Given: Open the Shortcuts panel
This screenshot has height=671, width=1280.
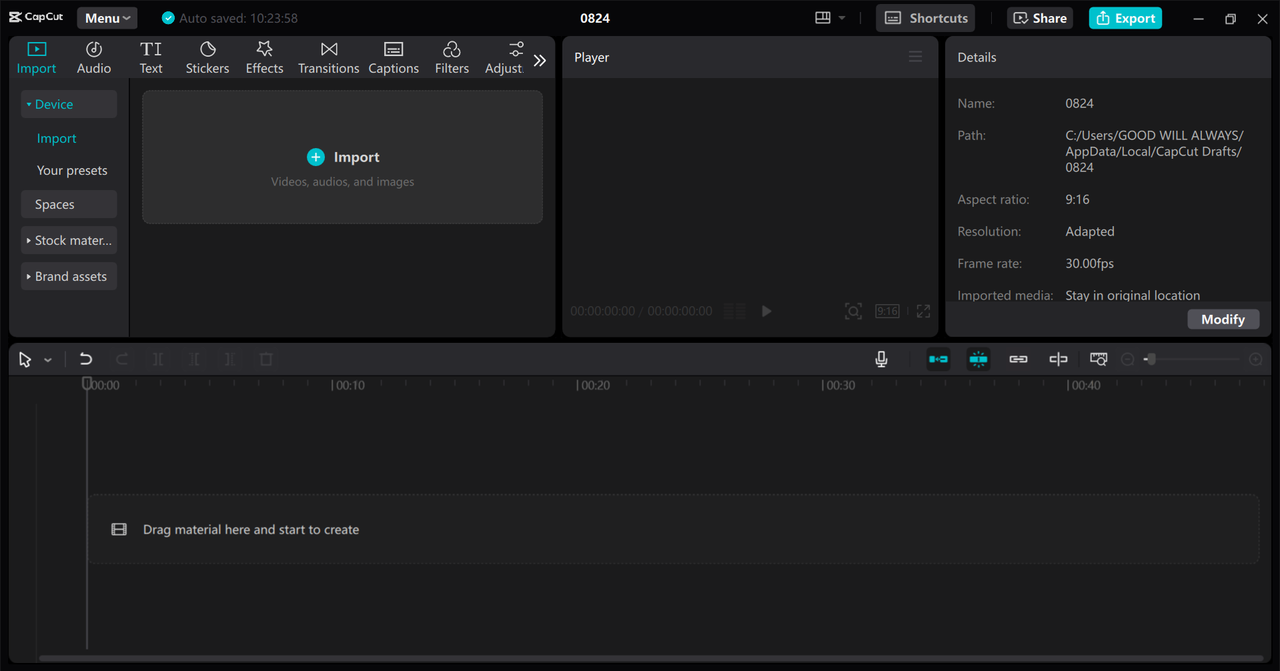Looking at the screenshot, I should point(926,18).
